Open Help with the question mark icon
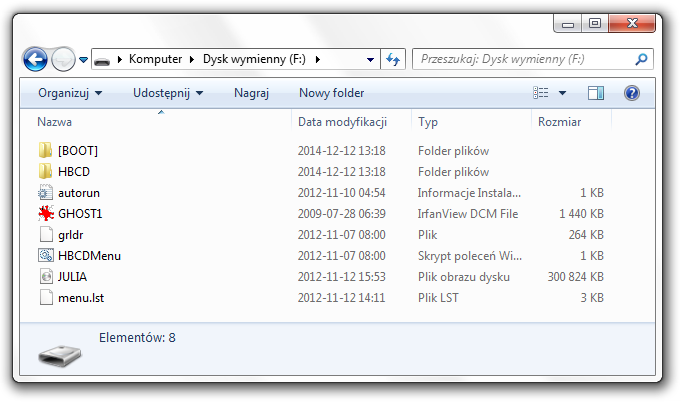 click(x=632, y=93)
